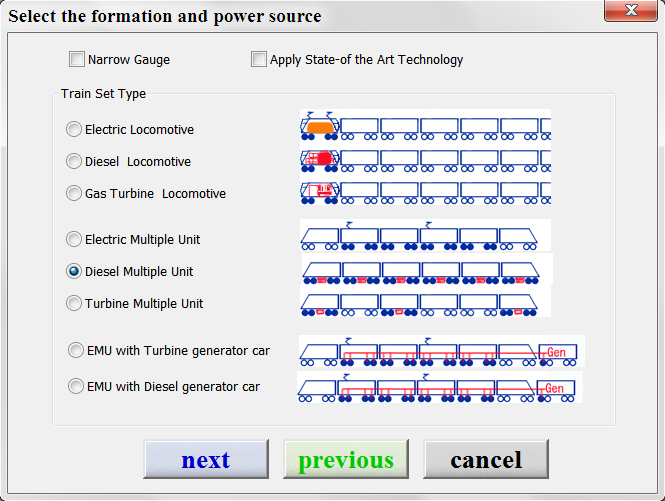Screen dimensions: 665x501
Task: Click the Turbine Multiple Unit train diagram
Action: pos(425,301)
